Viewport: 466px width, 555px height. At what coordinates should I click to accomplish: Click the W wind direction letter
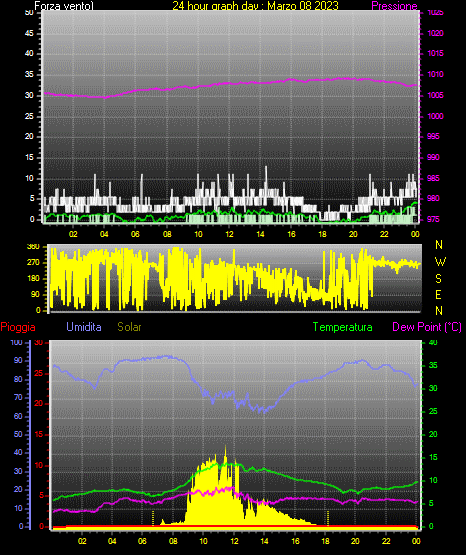(440, 262)
